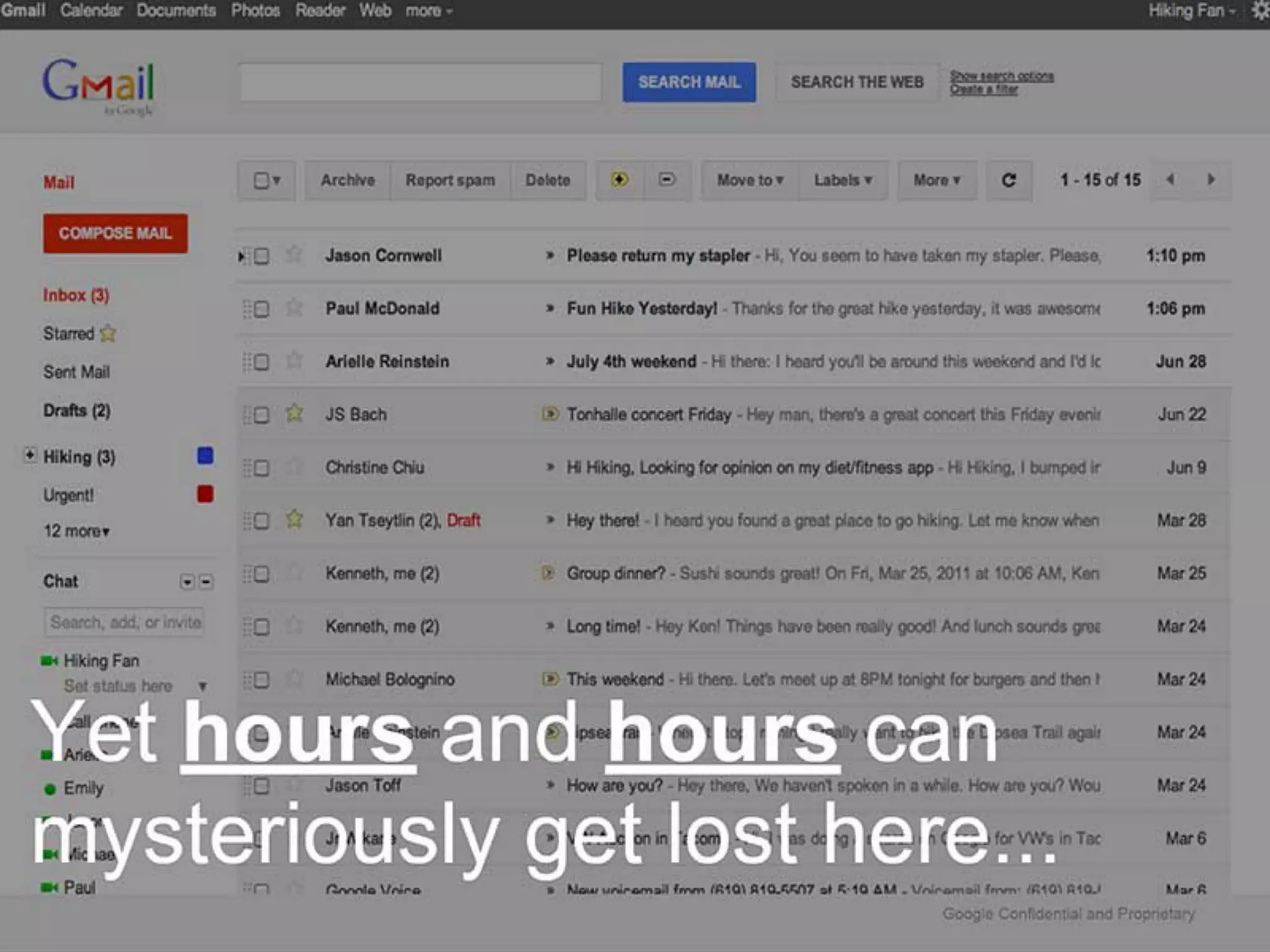The width and height of the screenshot is (1270, 952).
Task: Select the Group dinner email checkbox
Action: (262, 574)
